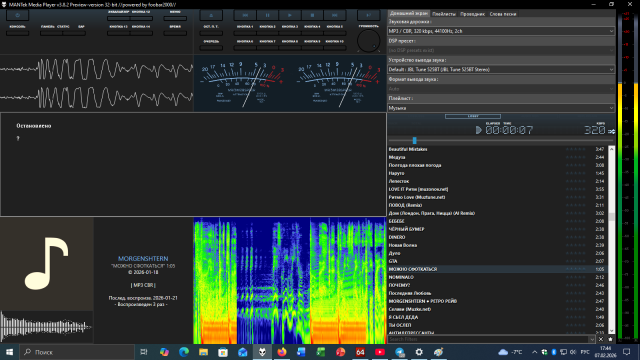Open the YouTube taskbar icon
This screenshot has height=360, width=640.
[380, 352]
